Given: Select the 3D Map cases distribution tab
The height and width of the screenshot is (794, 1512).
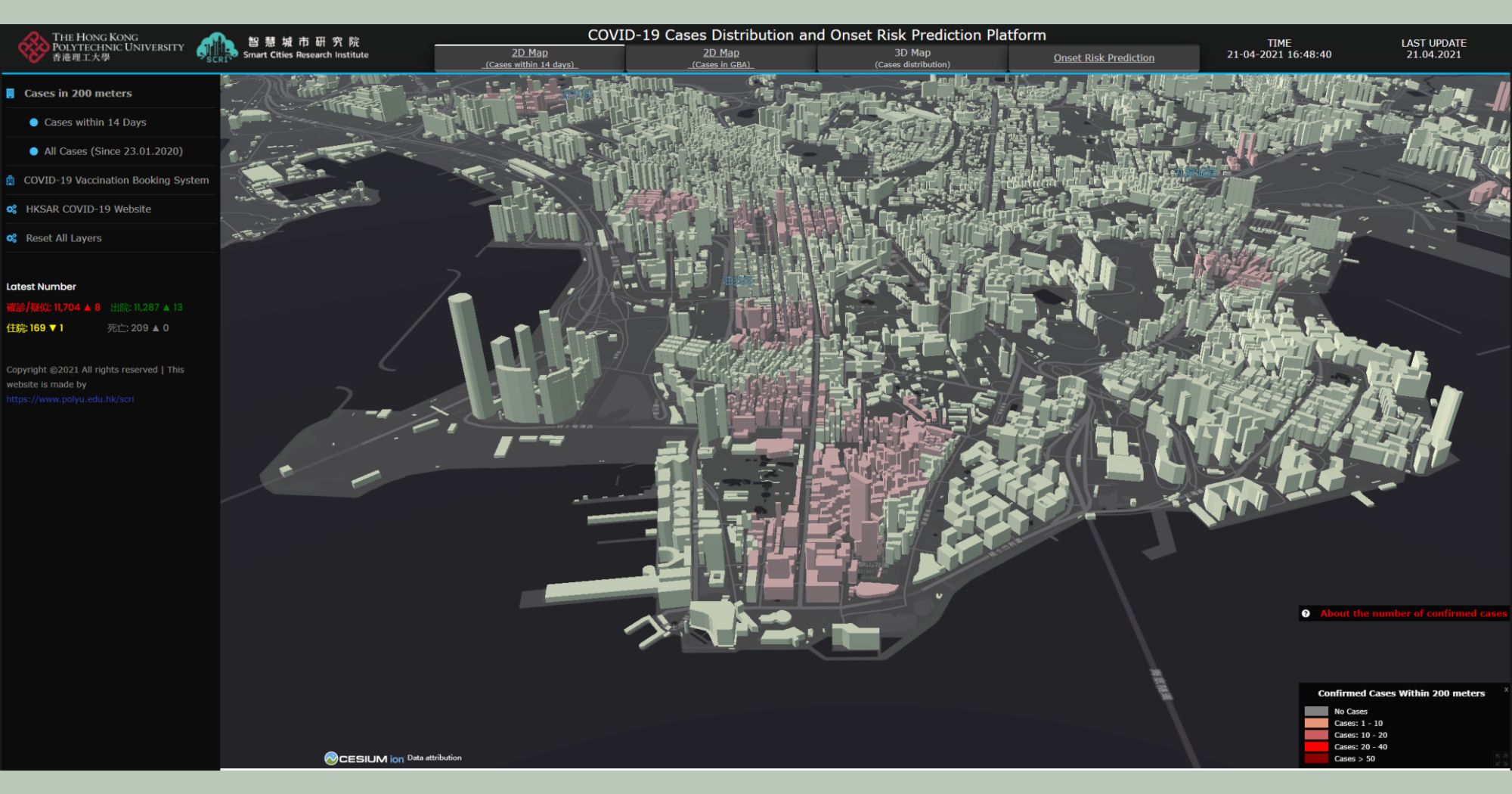Looking at the screenshot, I should click(912, 58).
